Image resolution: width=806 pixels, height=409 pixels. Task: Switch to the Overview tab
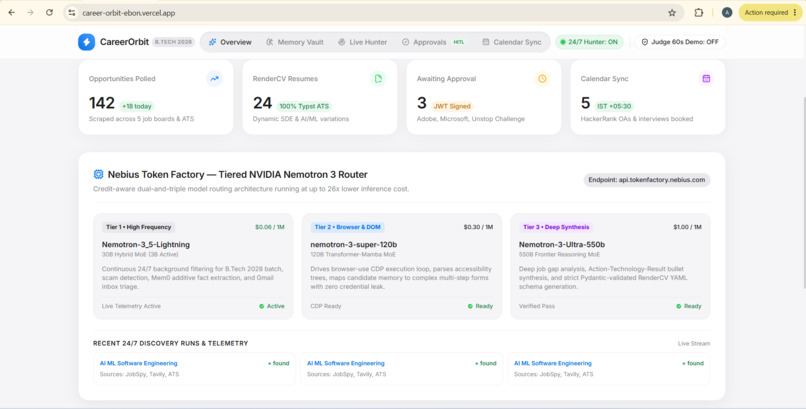tap(230, 42)
